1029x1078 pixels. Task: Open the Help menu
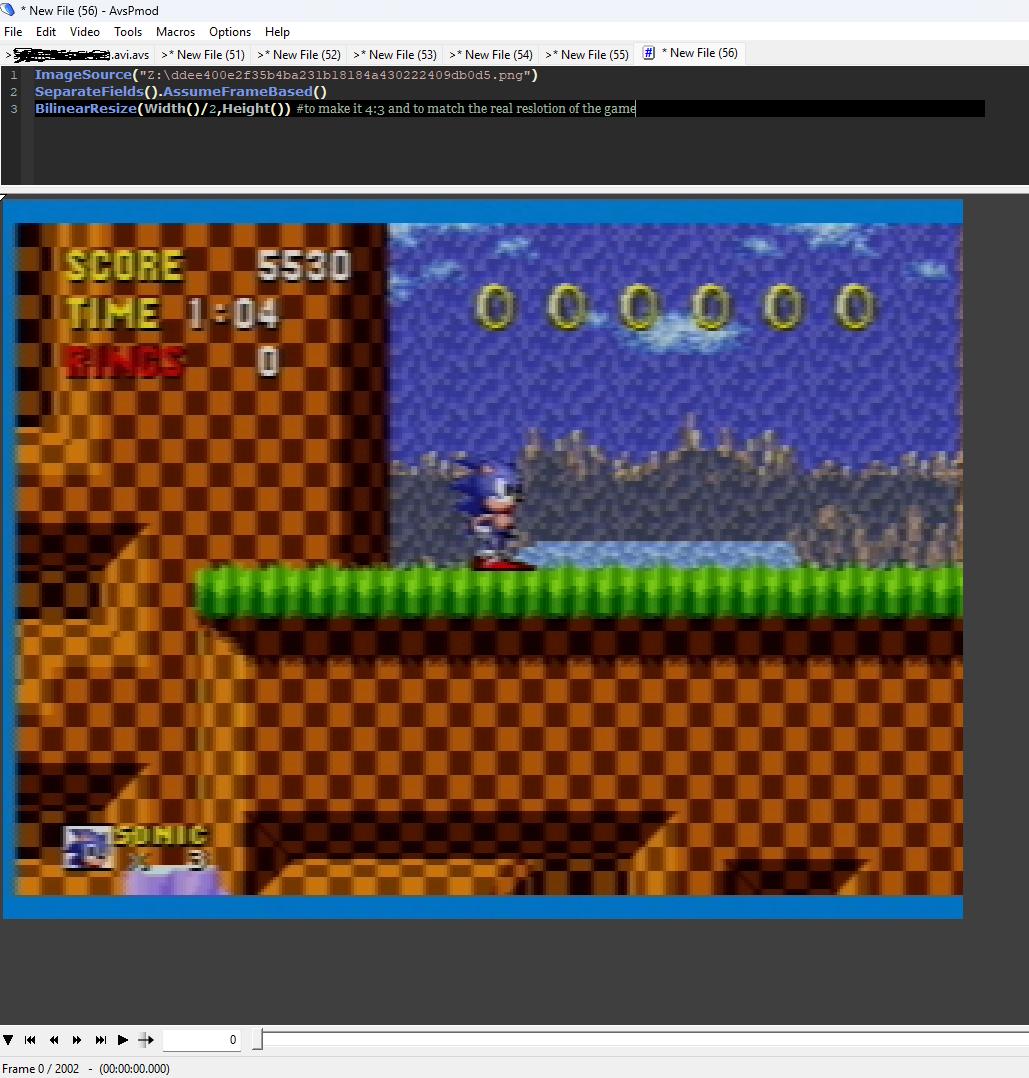tap(277, 32)
